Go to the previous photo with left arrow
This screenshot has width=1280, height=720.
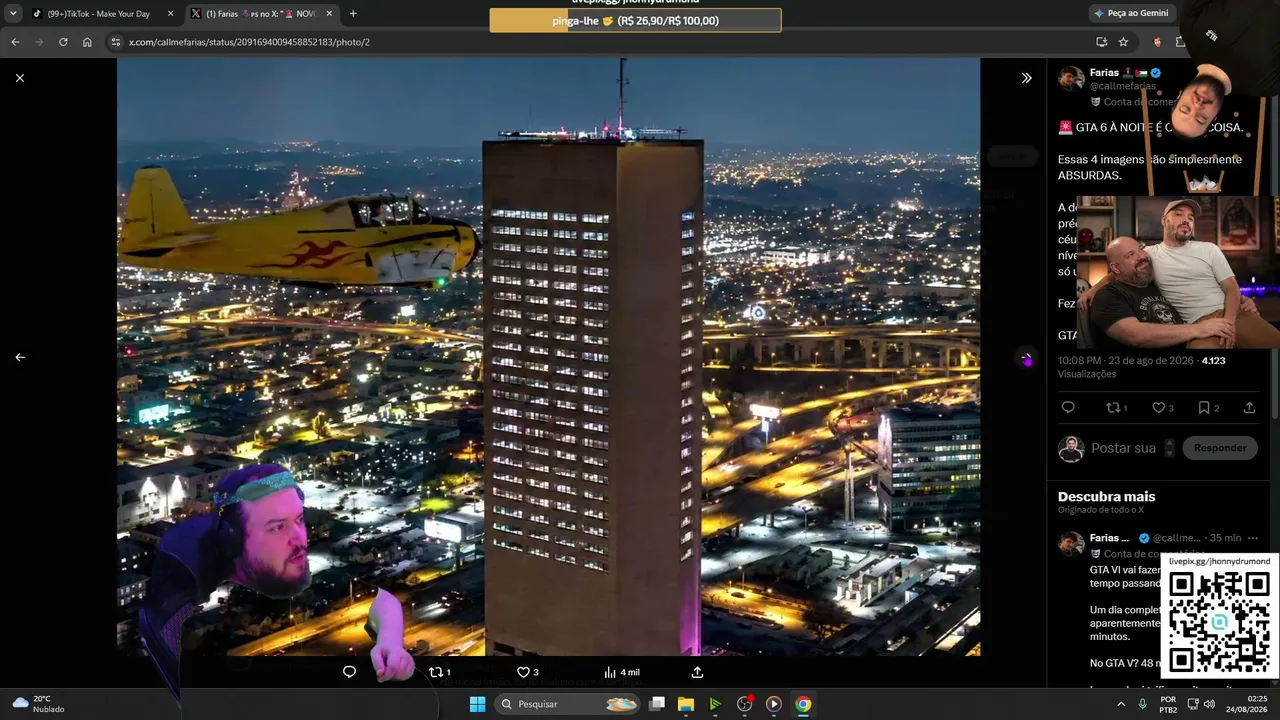pyautogui.click(x=20, y=357)
